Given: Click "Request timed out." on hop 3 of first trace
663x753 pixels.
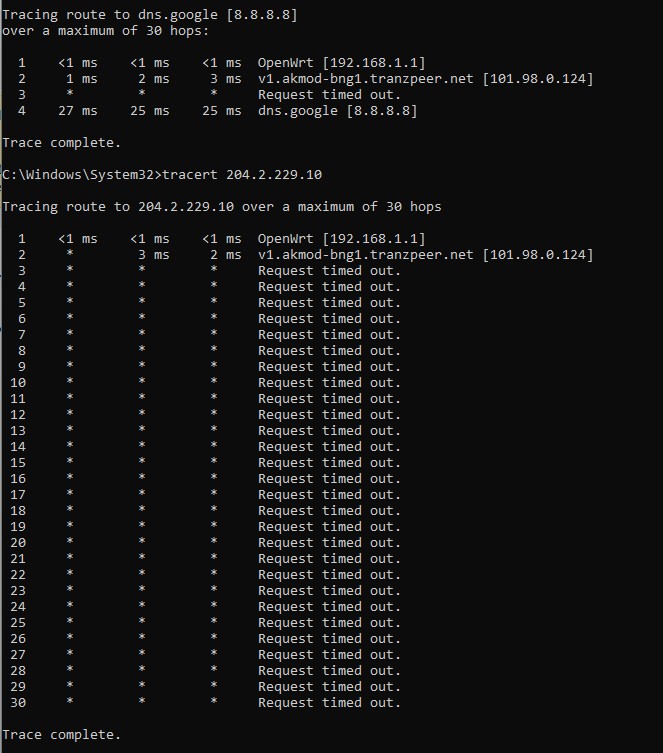Looking at the screenshot, I should click(329, 94).
